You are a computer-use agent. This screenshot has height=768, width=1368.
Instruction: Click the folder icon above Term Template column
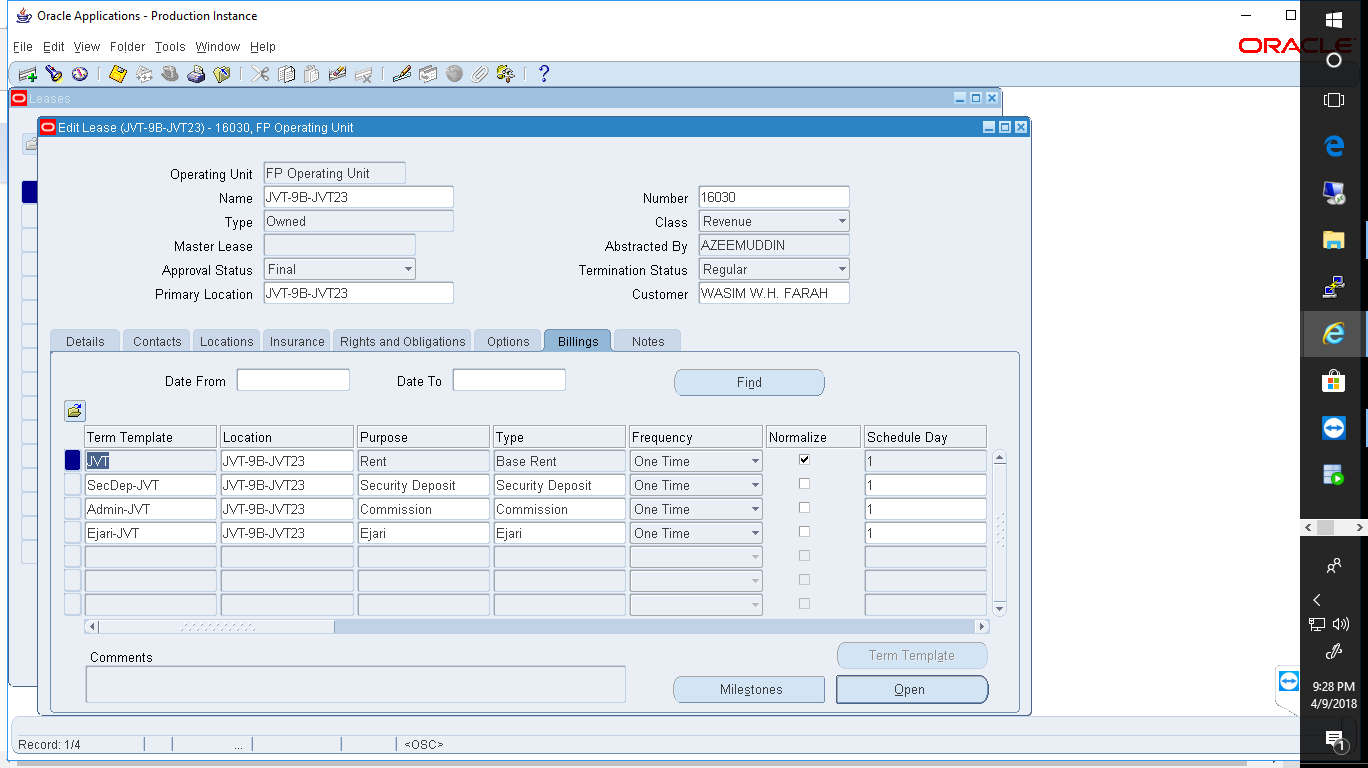75,411
